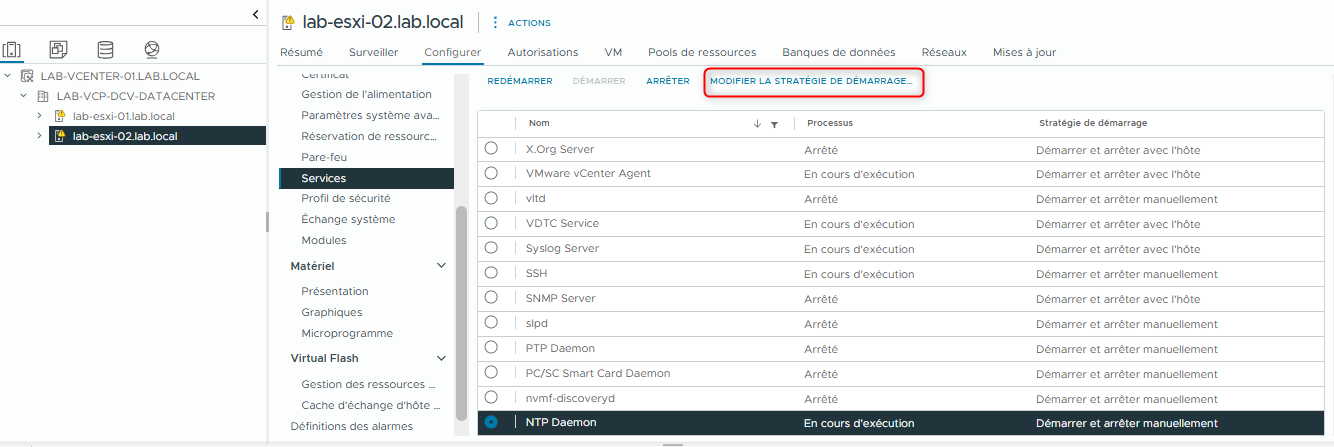This screenshot has height=447, width=1334.
Task: Select the PC/SC Smart Card Daemon radio
Action: click(491, 373)
